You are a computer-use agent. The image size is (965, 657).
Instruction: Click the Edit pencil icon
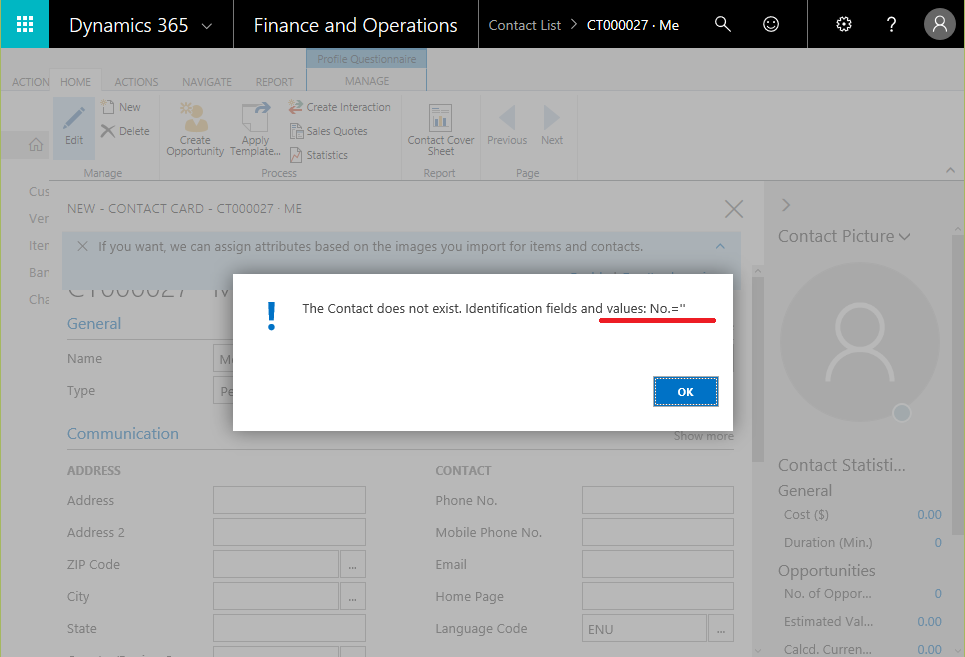74,118
